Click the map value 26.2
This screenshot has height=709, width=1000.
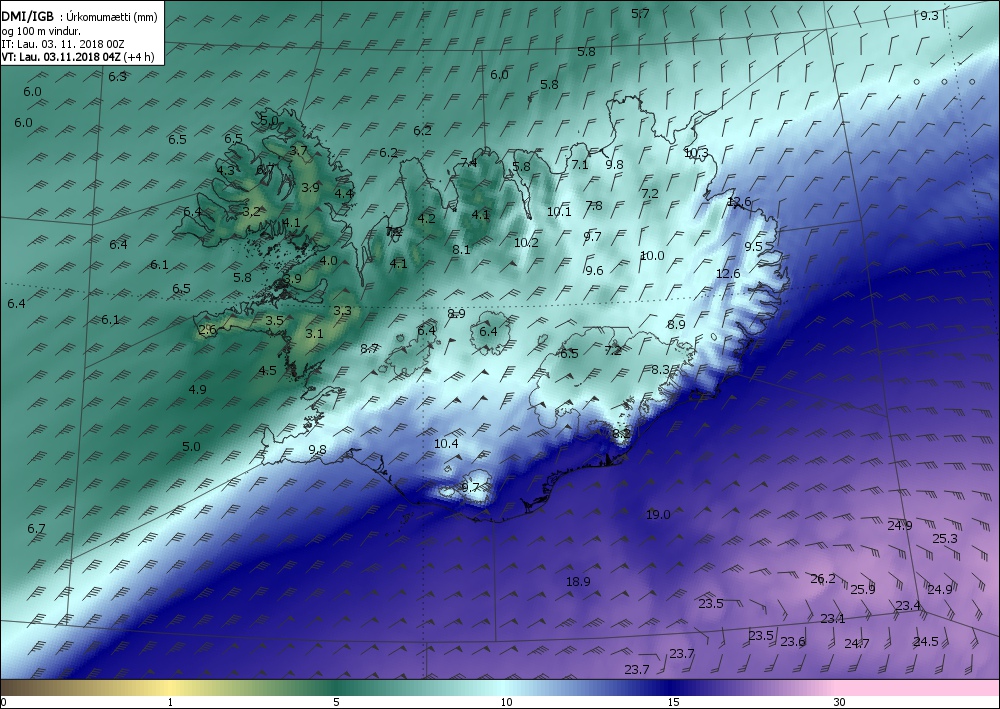823,579
